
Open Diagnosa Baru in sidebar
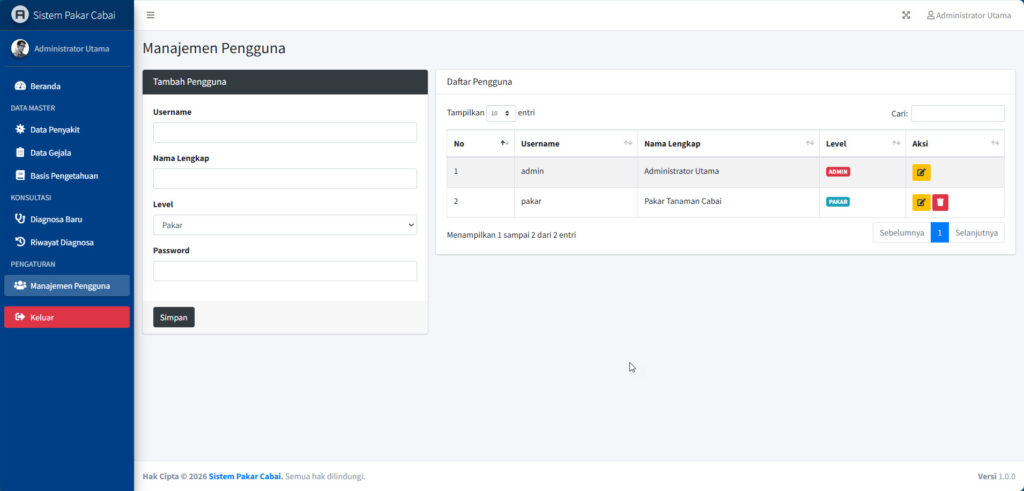coord(56,219)
